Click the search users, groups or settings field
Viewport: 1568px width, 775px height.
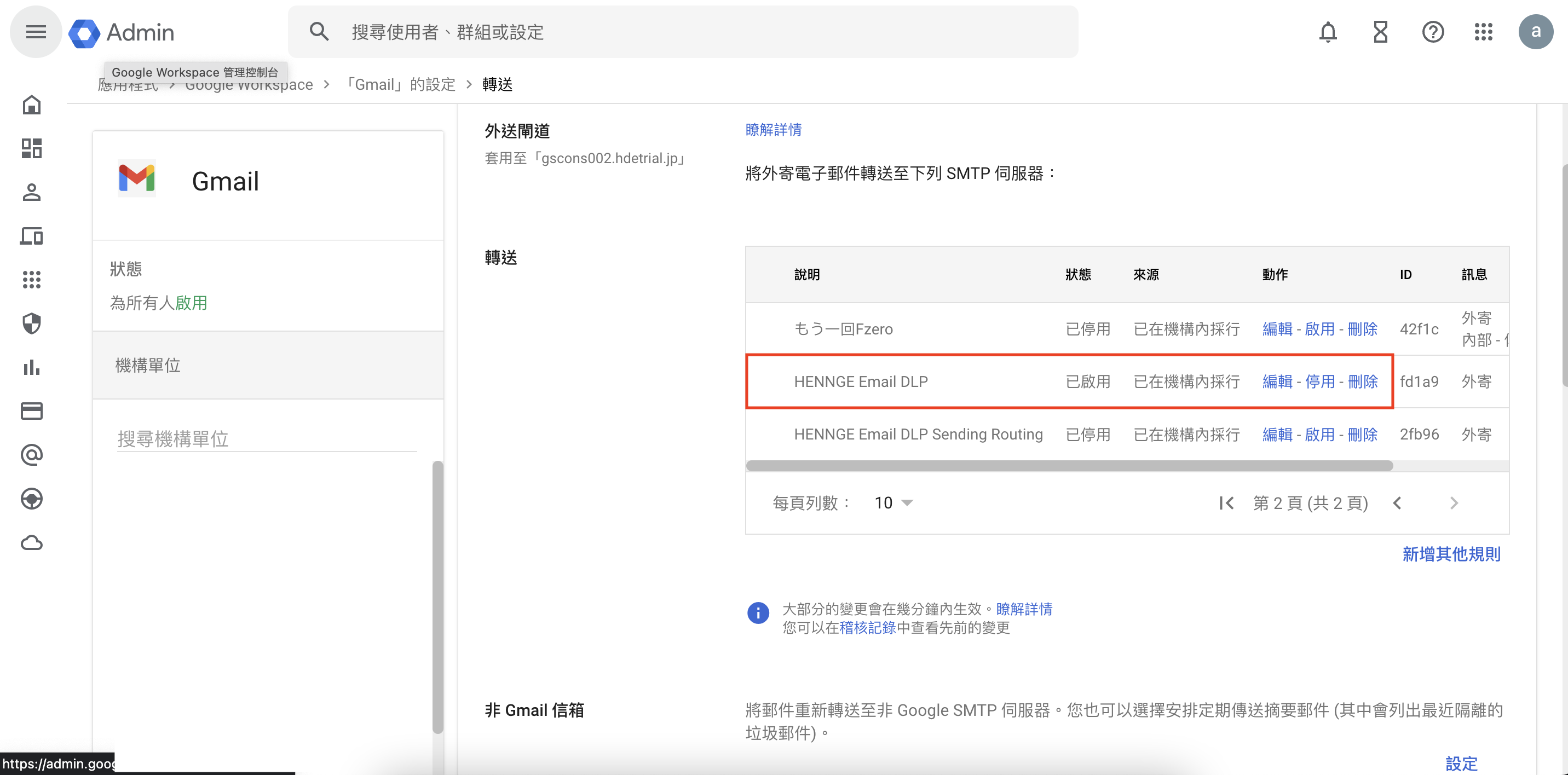tap(683, 32)
